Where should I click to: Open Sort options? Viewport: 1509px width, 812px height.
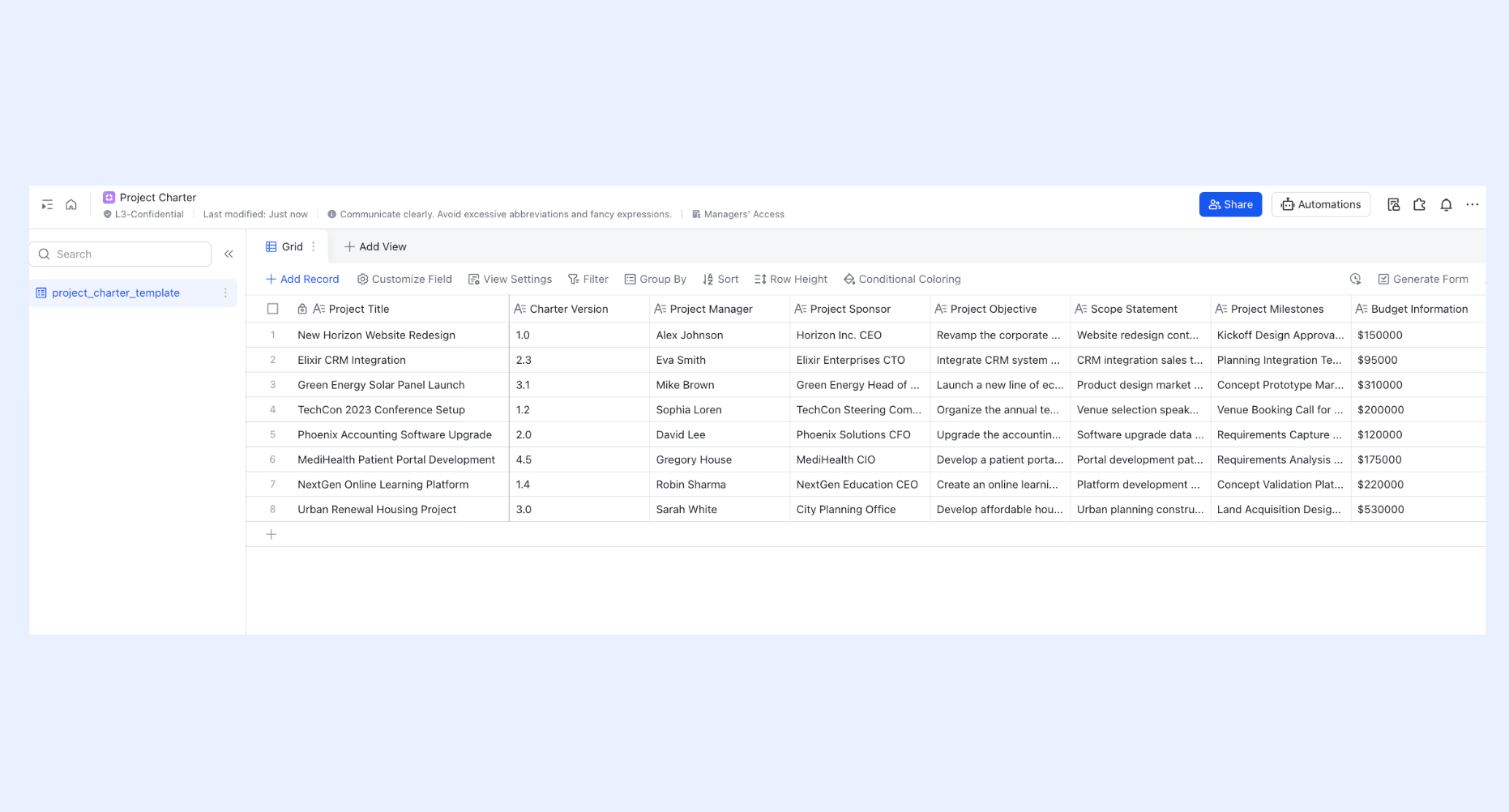720,280
